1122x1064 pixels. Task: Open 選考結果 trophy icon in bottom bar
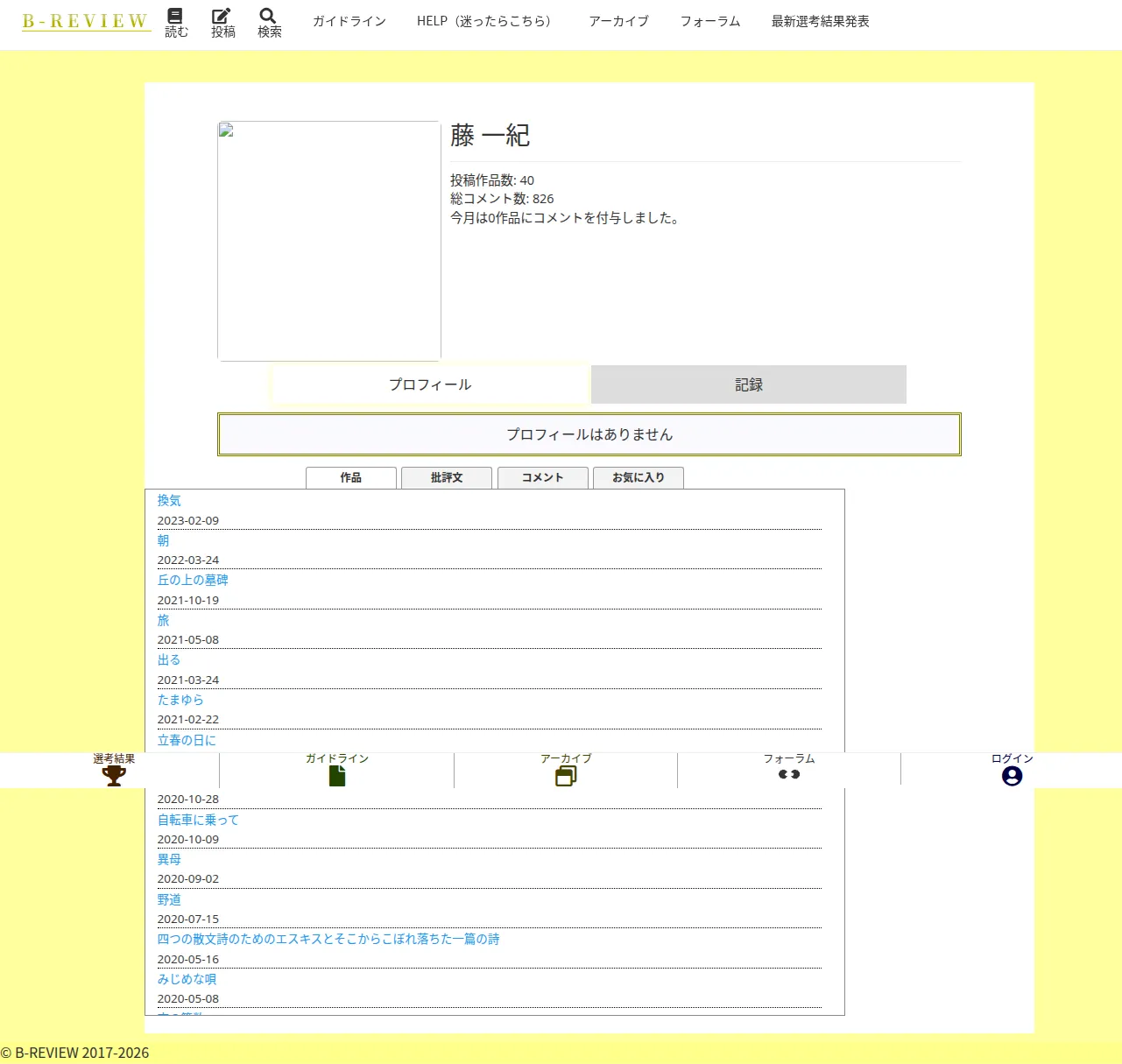point(114,776)
